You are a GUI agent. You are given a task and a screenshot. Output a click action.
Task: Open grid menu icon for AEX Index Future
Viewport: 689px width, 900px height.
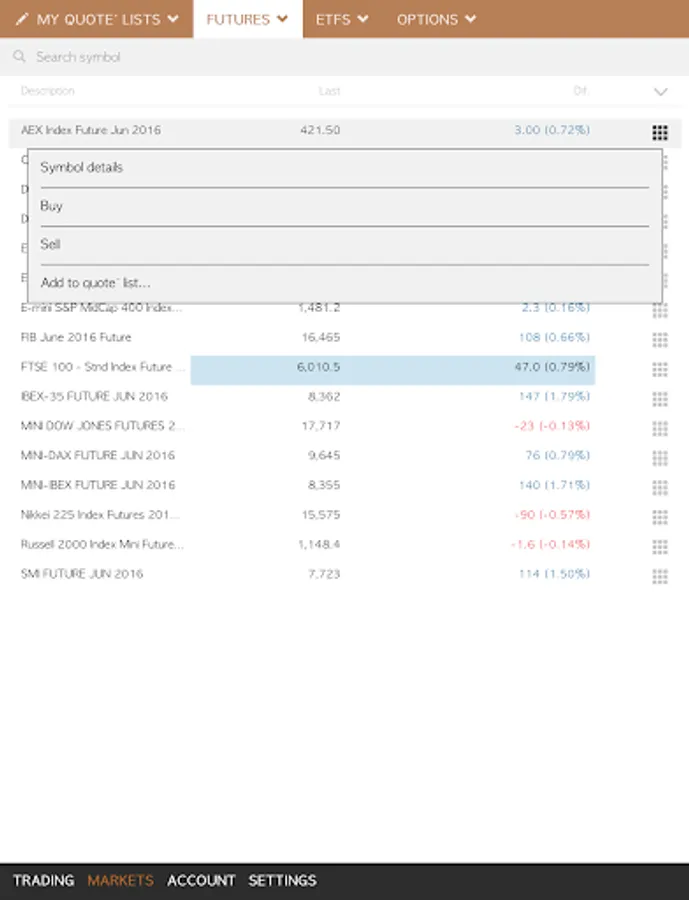click(x=659, y=132)
